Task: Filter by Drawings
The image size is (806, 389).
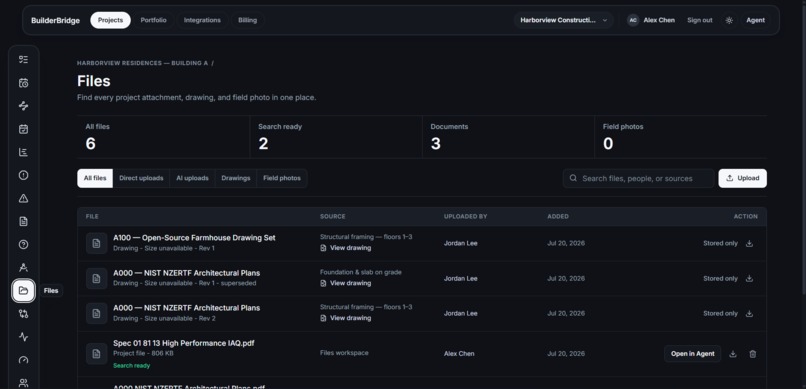Action: coord(235,178)
